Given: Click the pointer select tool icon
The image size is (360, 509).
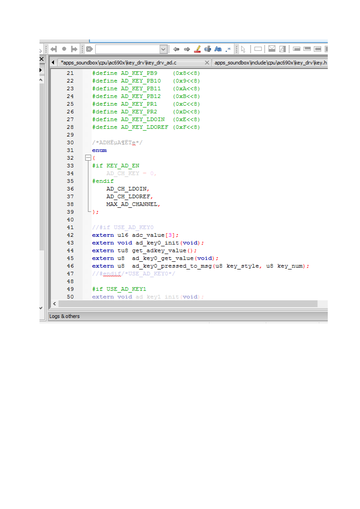Looking at the screenshot, I should tap(243, 49).
